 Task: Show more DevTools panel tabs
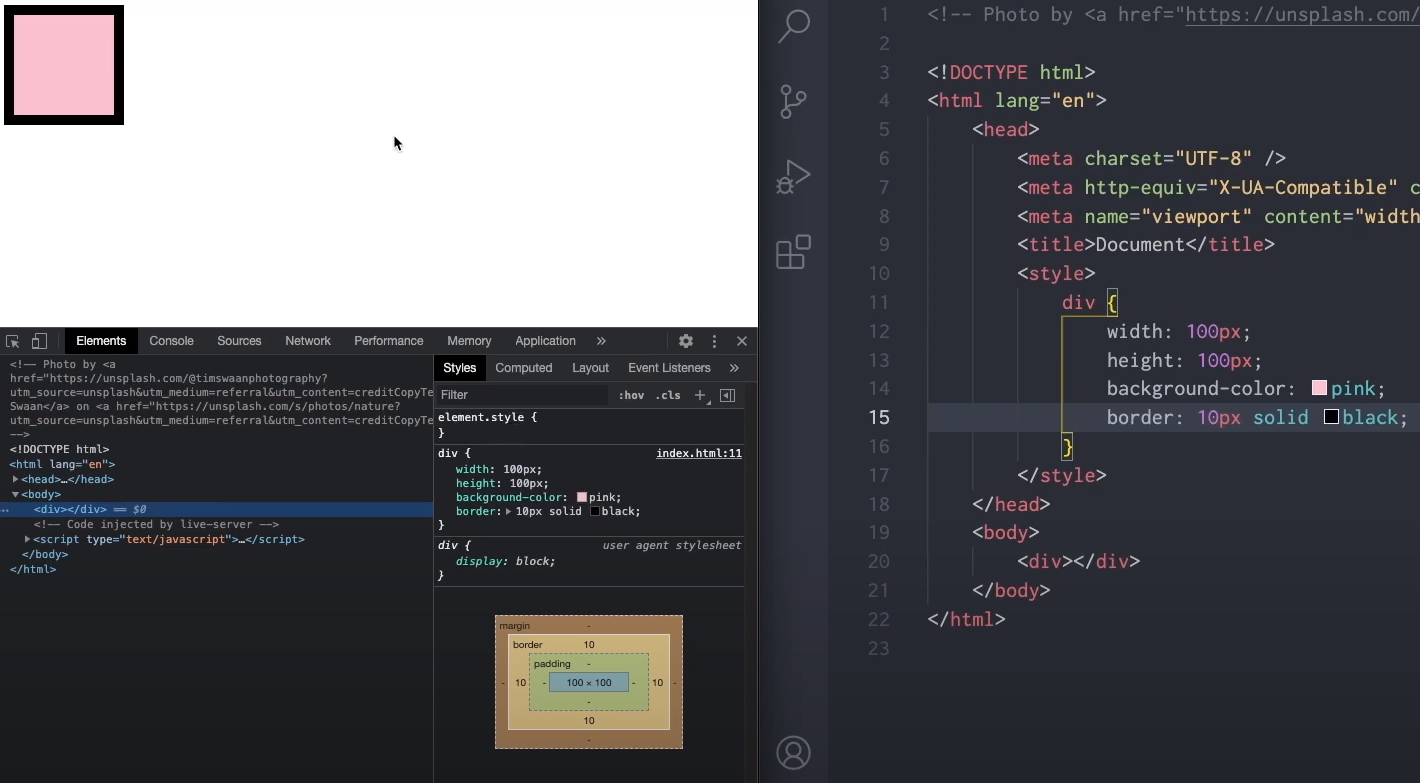601,341
